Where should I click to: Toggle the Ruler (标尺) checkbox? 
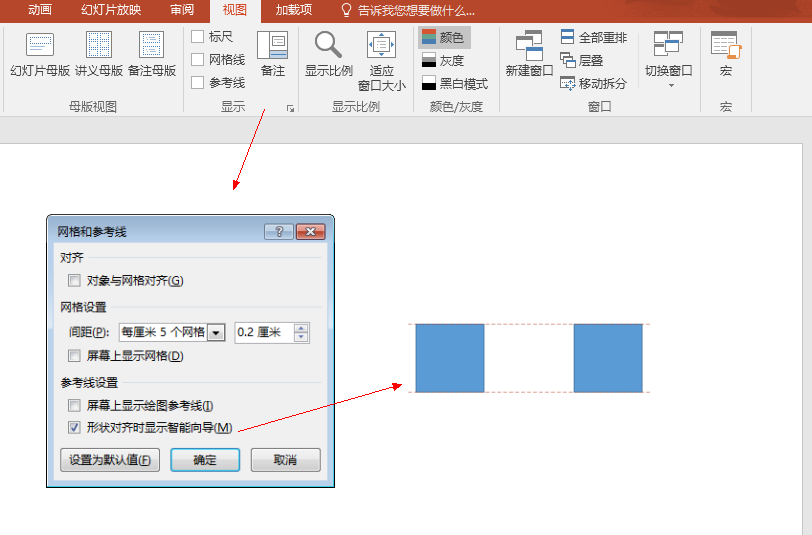pos(197,37)
